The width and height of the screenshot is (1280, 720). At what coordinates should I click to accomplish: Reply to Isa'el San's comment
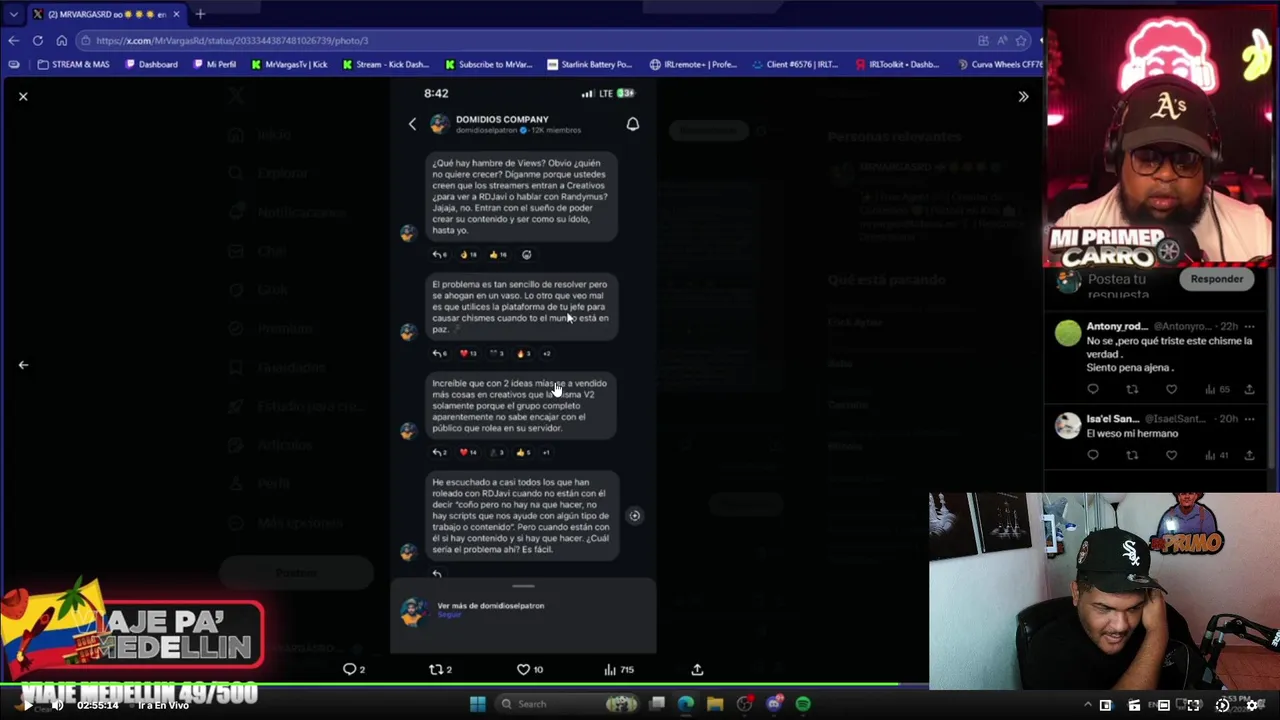coord(1093,455)
